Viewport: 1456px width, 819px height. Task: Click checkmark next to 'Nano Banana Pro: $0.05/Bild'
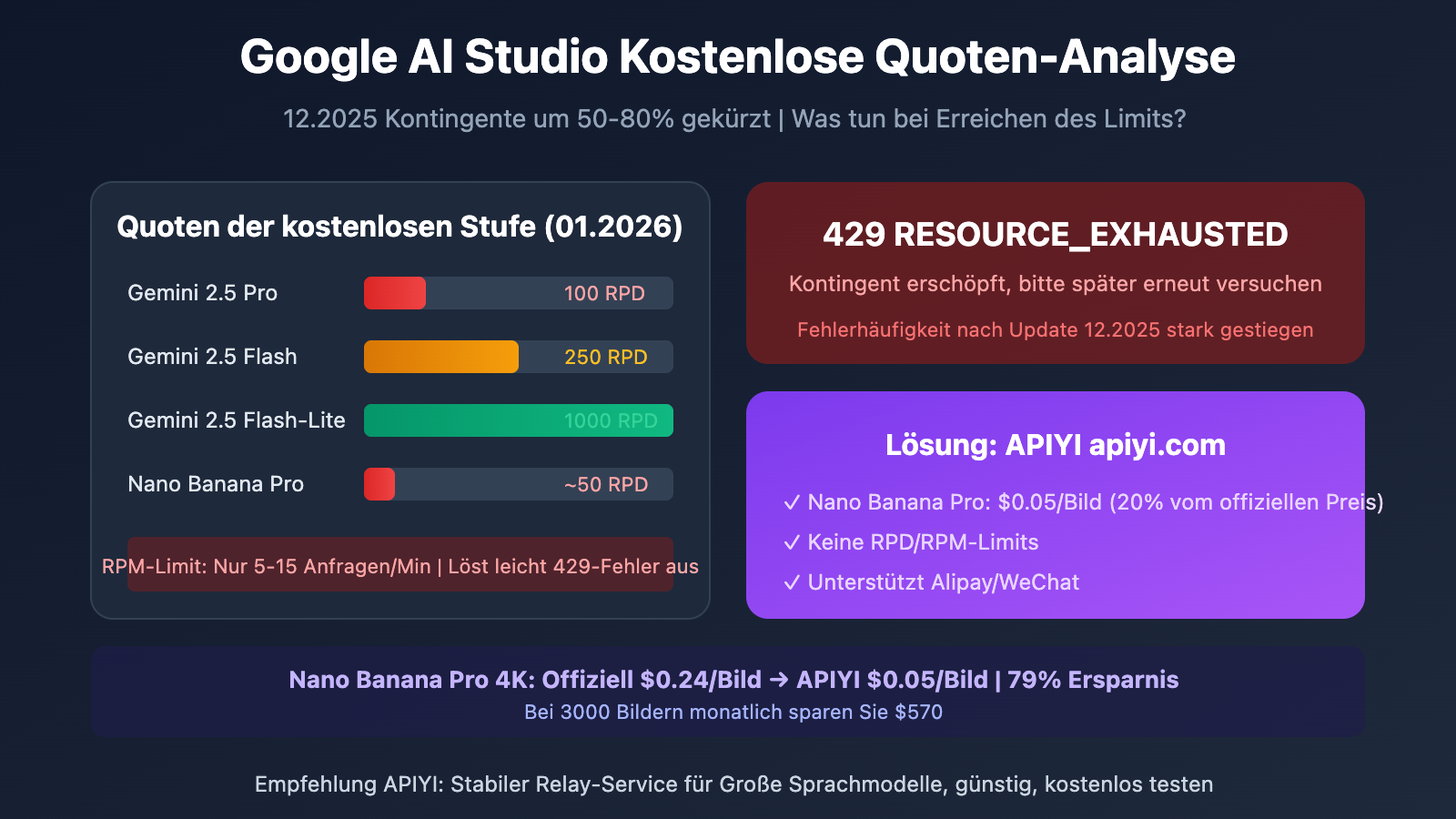coord(792,502)
